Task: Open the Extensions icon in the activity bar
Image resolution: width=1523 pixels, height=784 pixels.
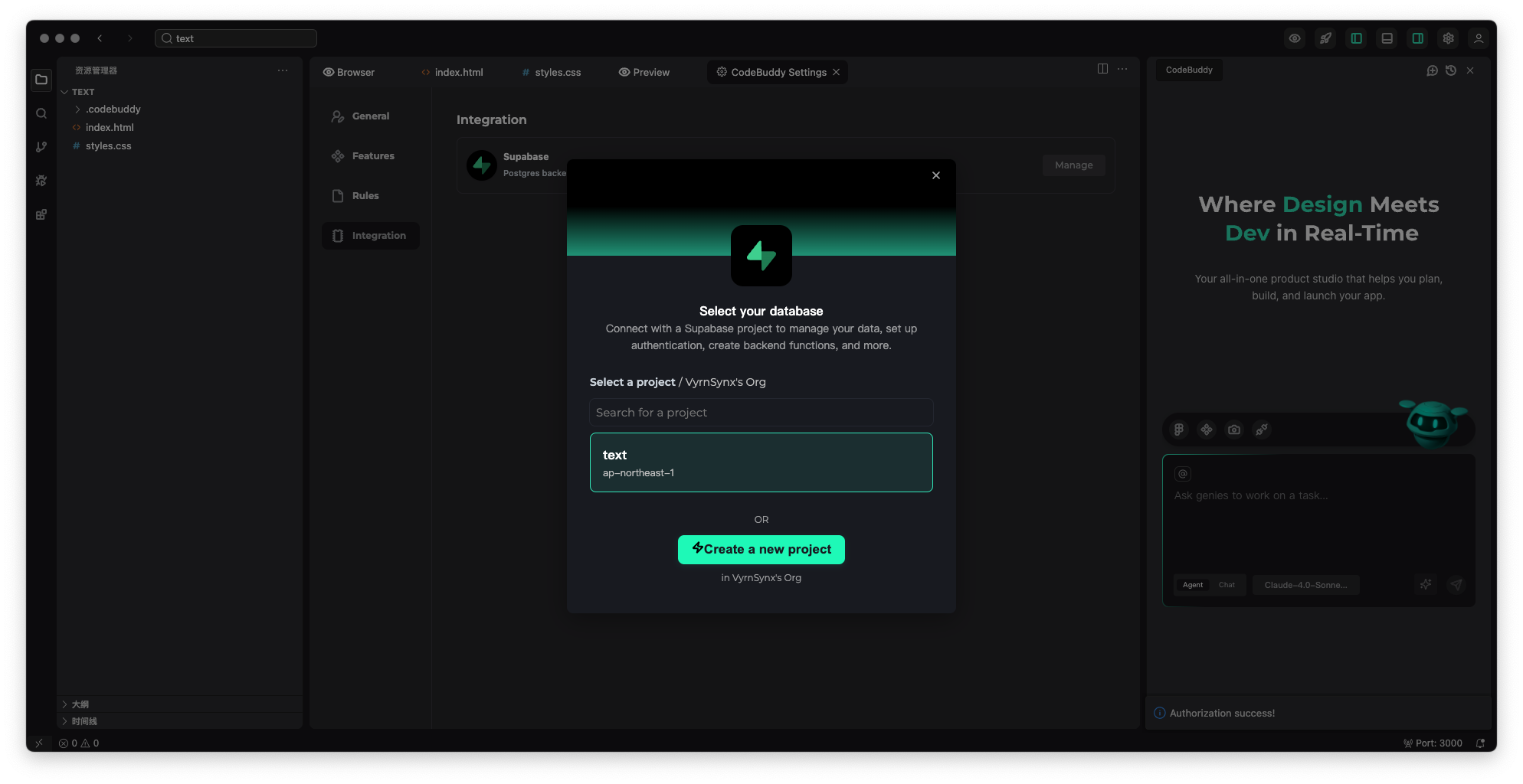Action: (x=41, y=214)
